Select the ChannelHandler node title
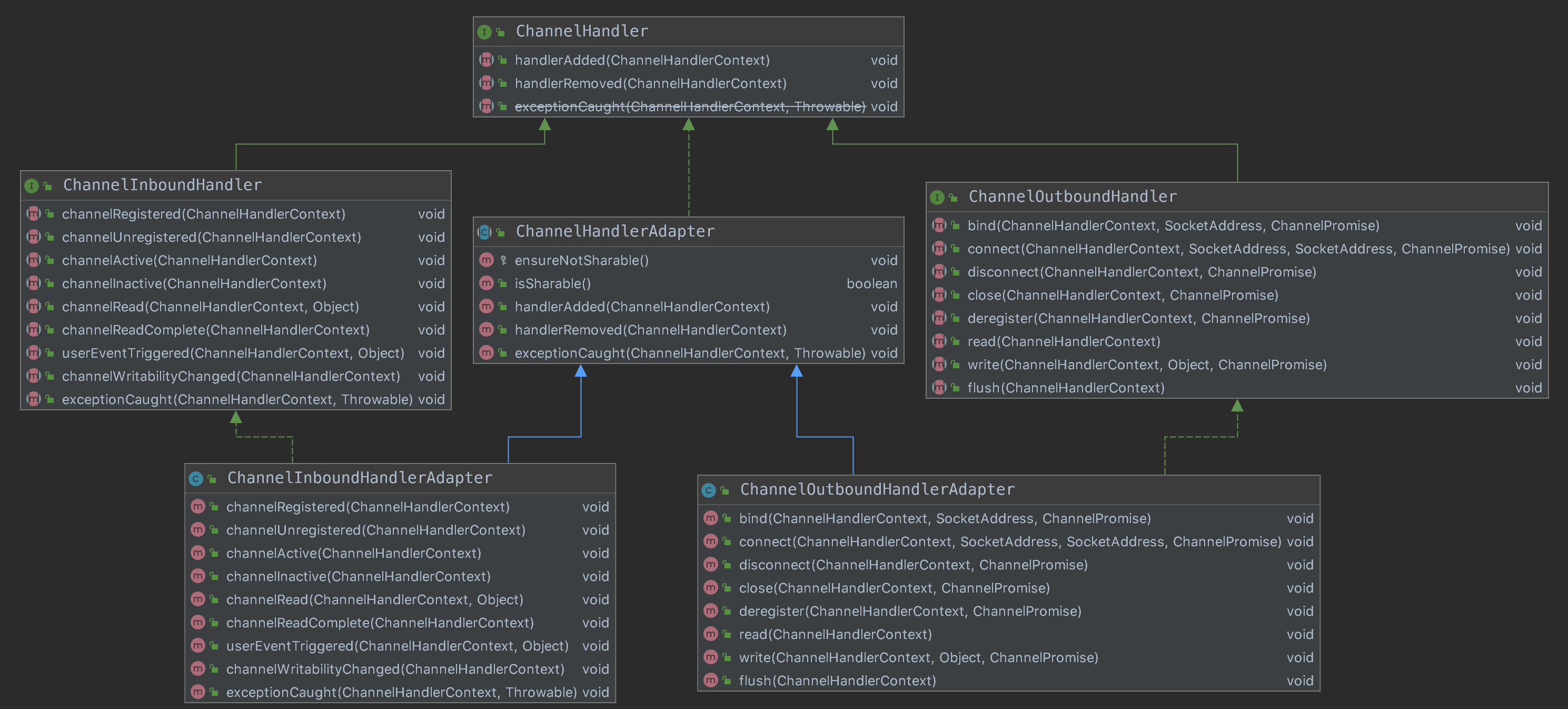This screenshot has width=1568, height=709. point(581,31)
